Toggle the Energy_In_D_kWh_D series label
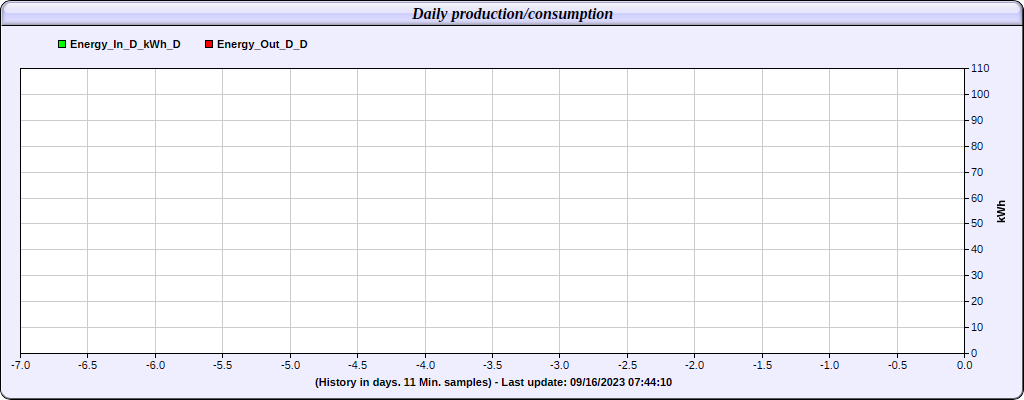This screenshot has height=400, width=1024. pyautogui.click(x=125, y=44)
